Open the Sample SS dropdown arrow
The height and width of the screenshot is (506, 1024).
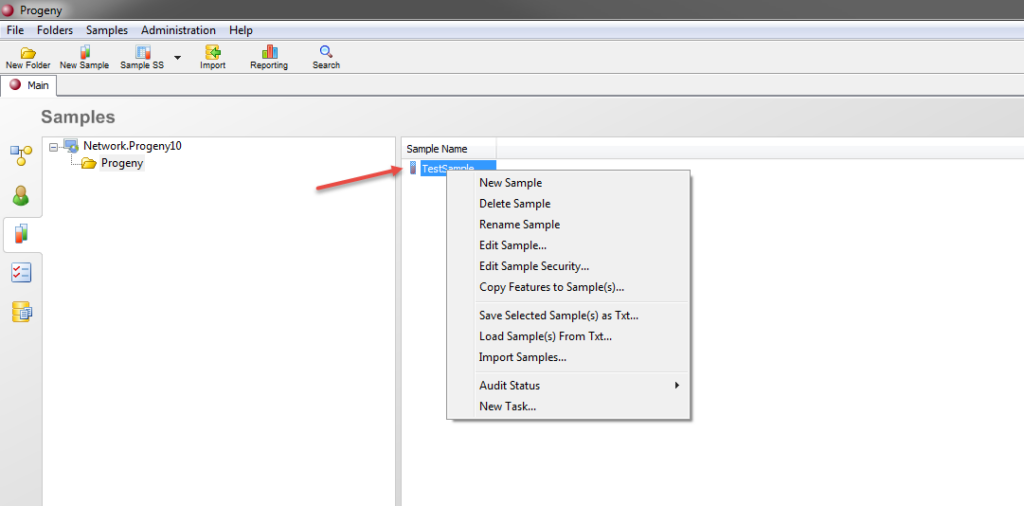177,57
